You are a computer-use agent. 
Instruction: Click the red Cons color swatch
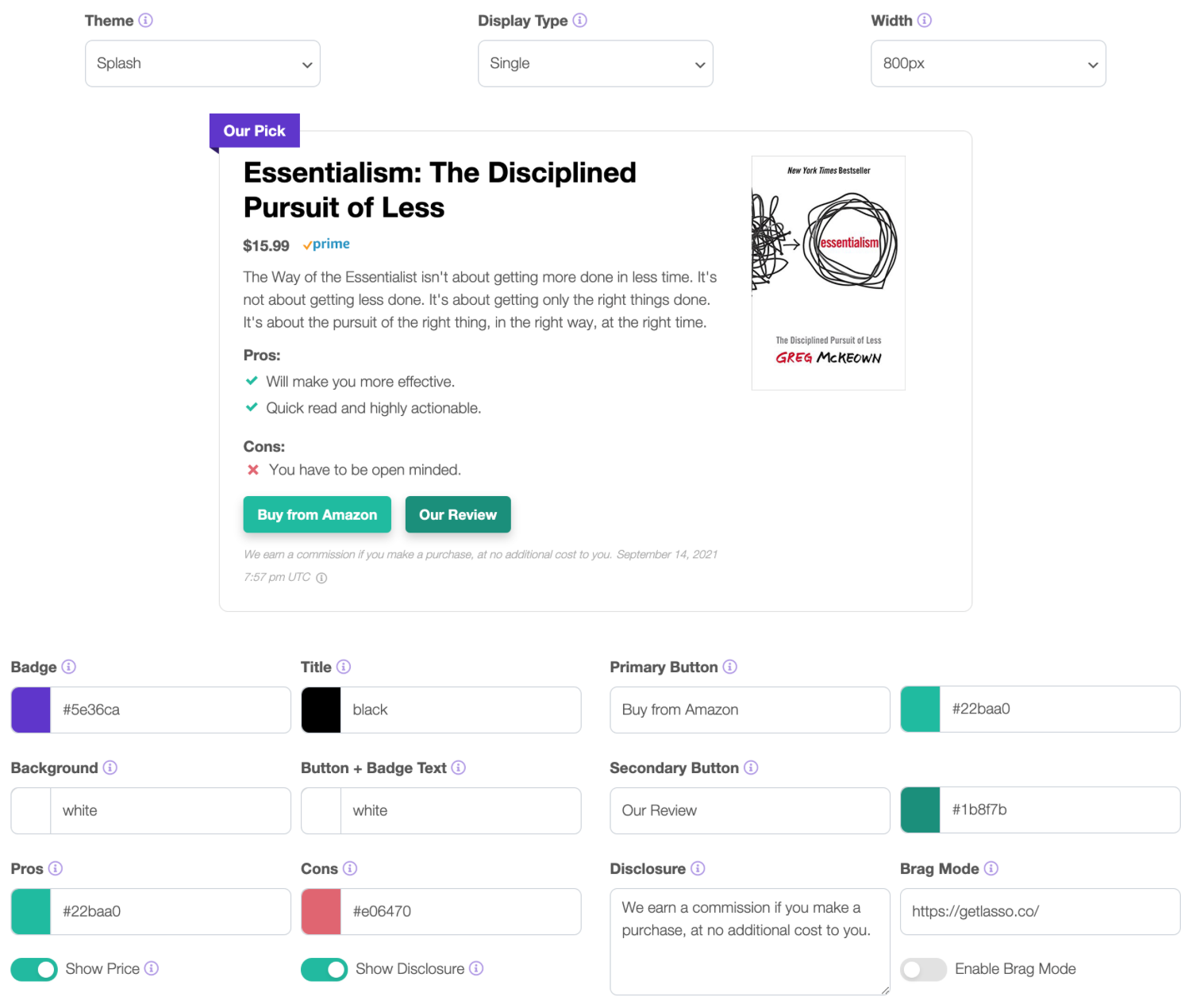[321, 911]
